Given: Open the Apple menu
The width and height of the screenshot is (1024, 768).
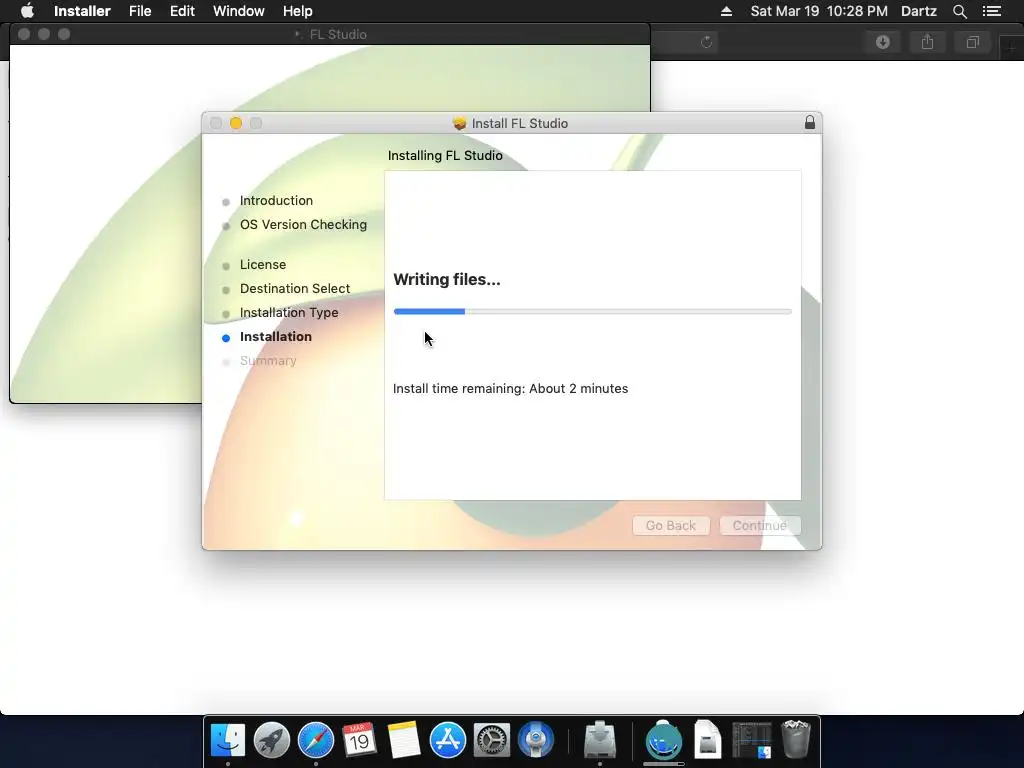Looking at the screenshot, I should pyautogui.click(x=27, y=11).
